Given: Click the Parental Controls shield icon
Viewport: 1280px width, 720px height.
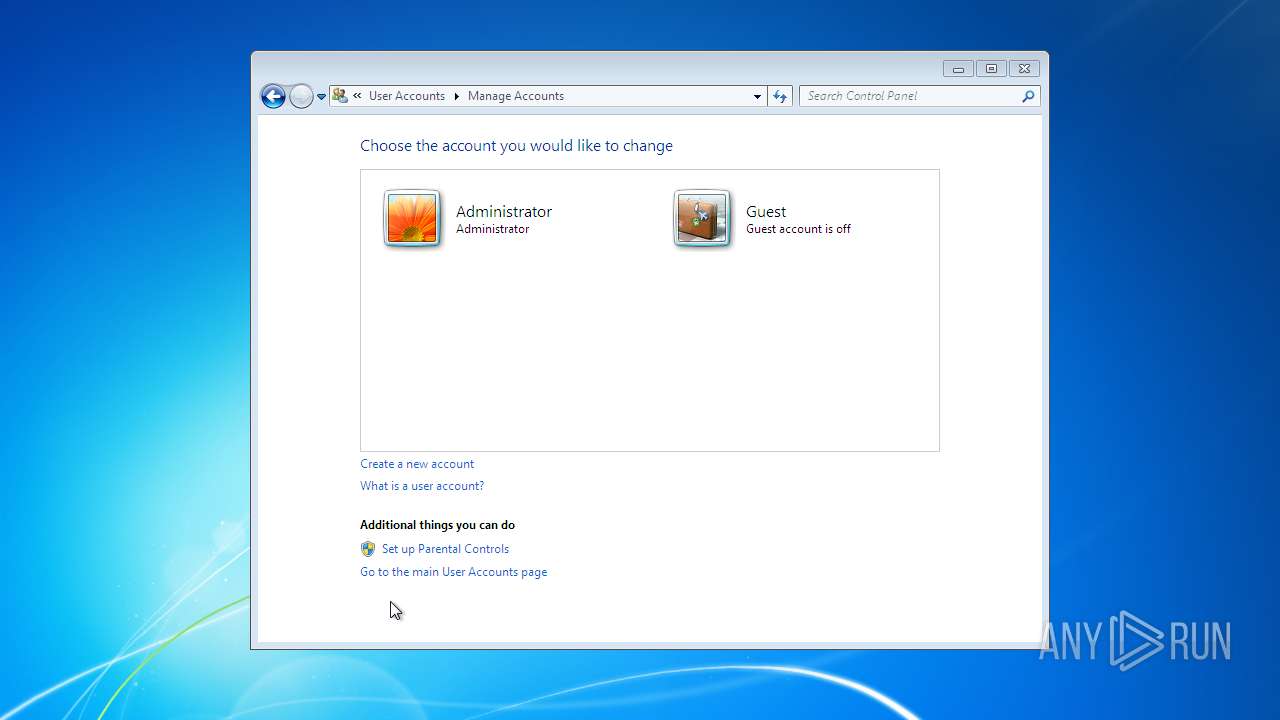Looking at the screenshot, I should [368, 549].
